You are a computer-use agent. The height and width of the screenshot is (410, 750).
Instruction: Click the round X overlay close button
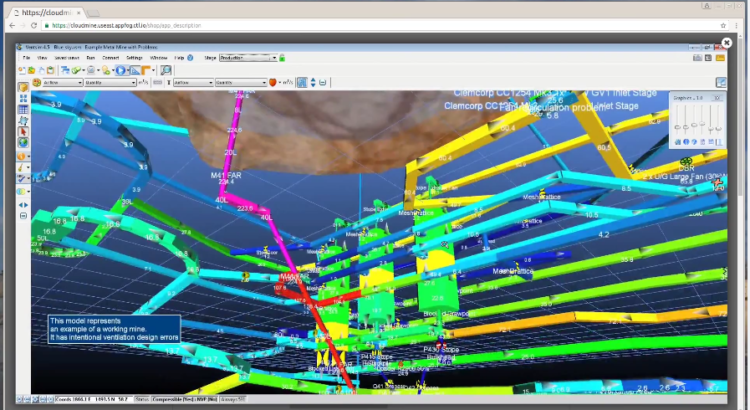click(x=727, y=43)
